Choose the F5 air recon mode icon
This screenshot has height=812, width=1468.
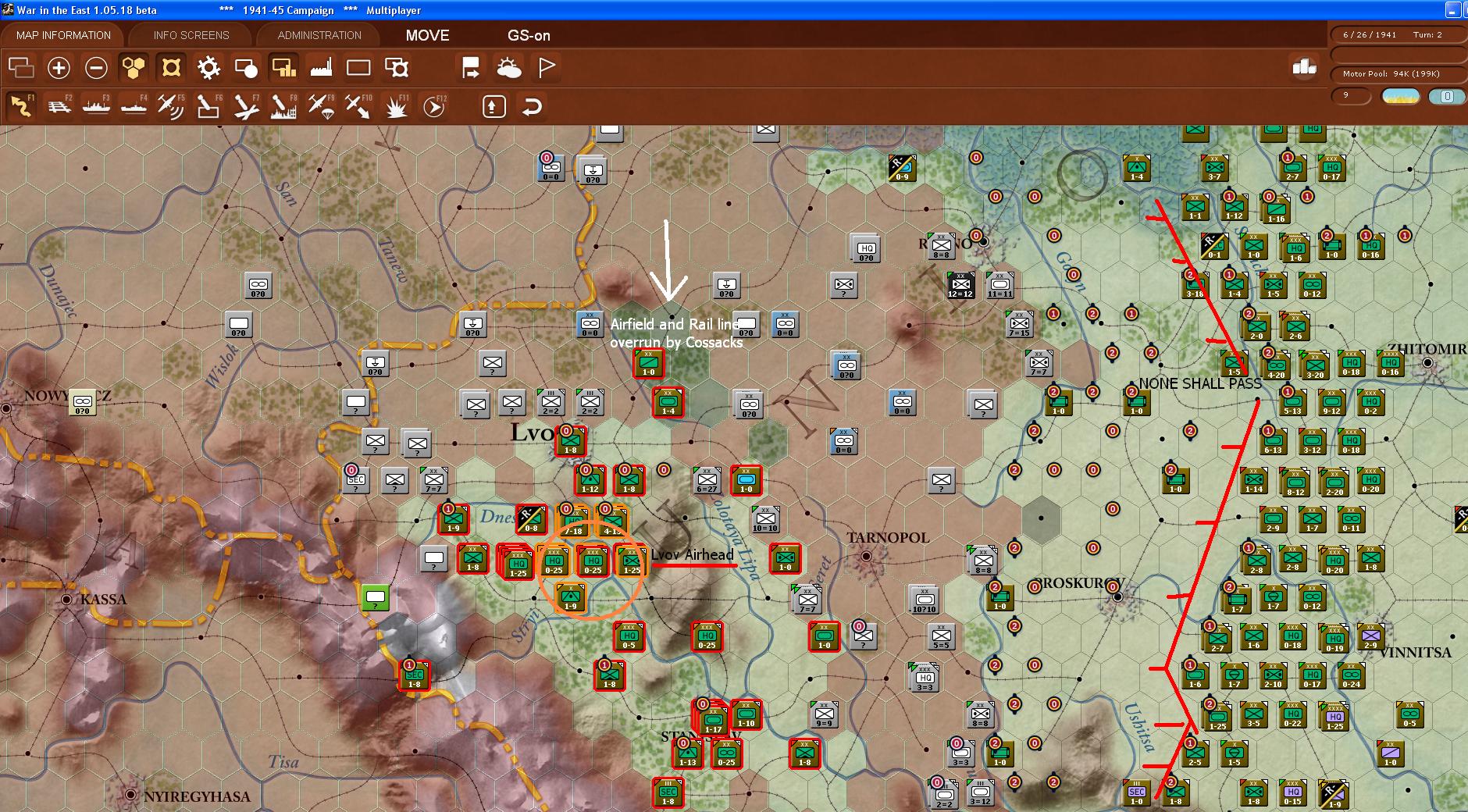[x=171, y=106]
